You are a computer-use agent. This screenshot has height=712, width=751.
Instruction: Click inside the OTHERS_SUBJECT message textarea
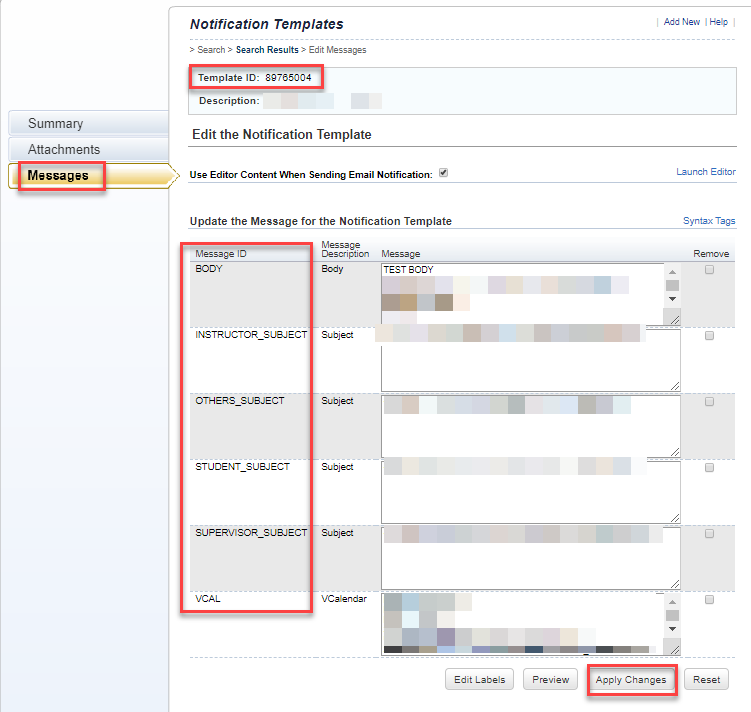pos(531,426)
